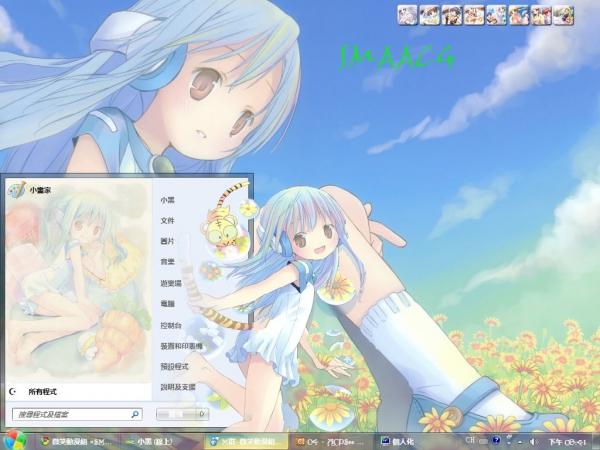Click the first desktop gadget thumbnail at top

pos(407,15)
